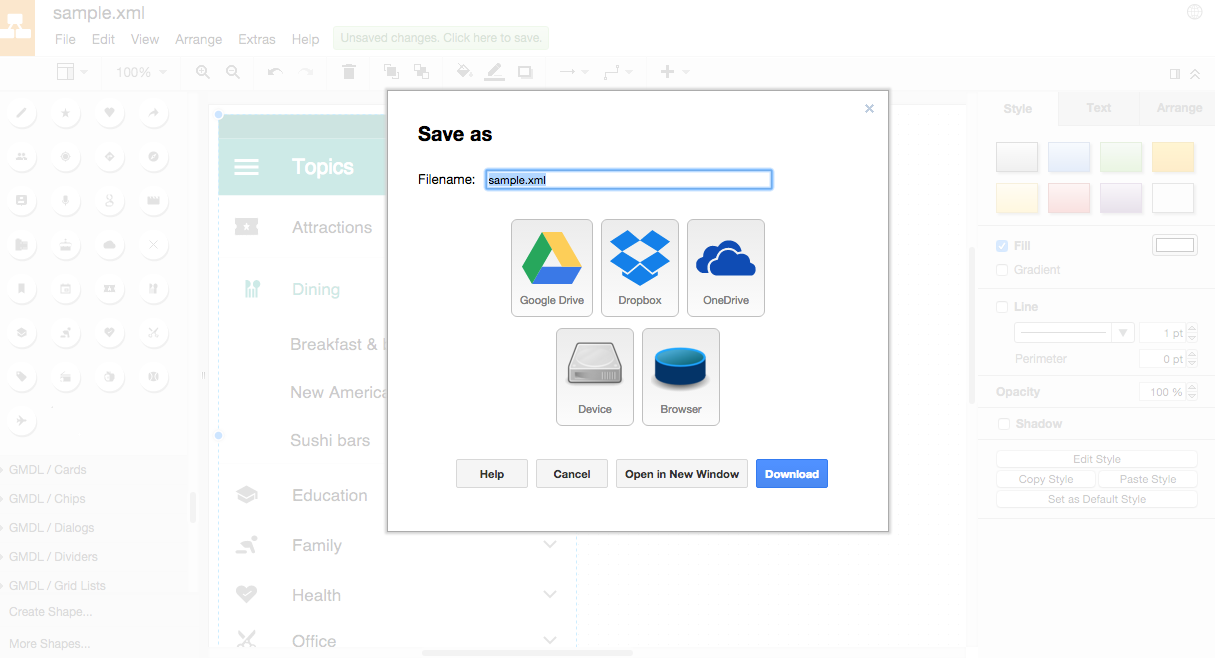Open the line pattern dropdown

pos(1074,332)
